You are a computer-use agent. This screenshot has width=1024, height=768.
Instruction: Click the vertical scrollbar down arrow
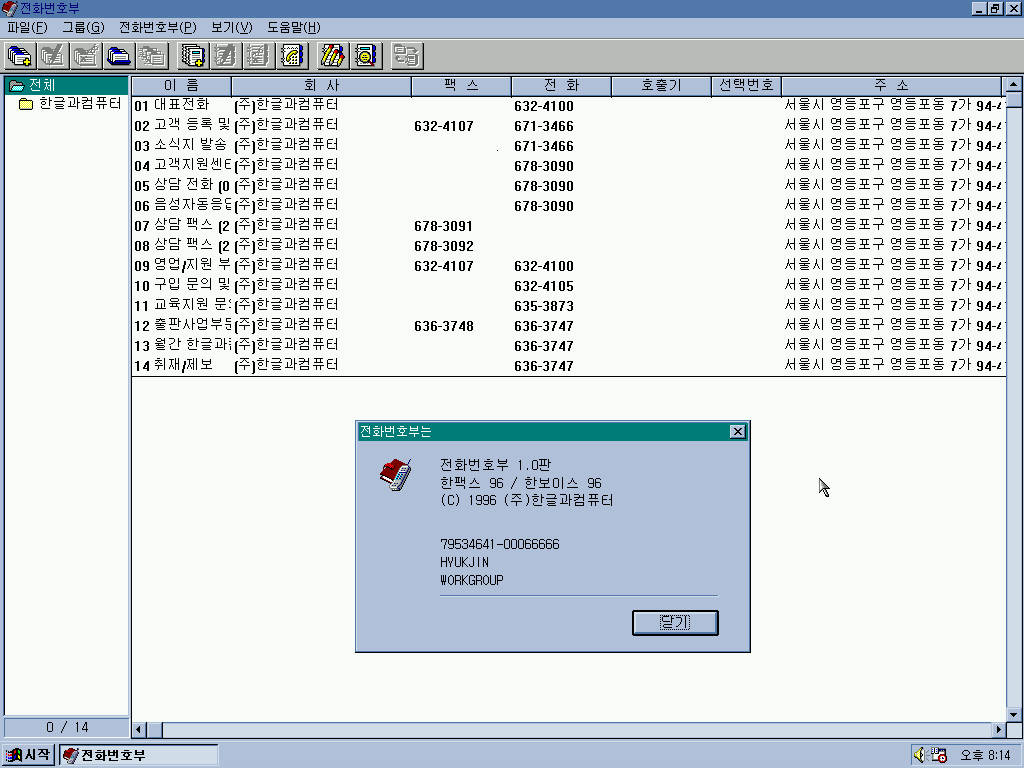point(1014,714)
